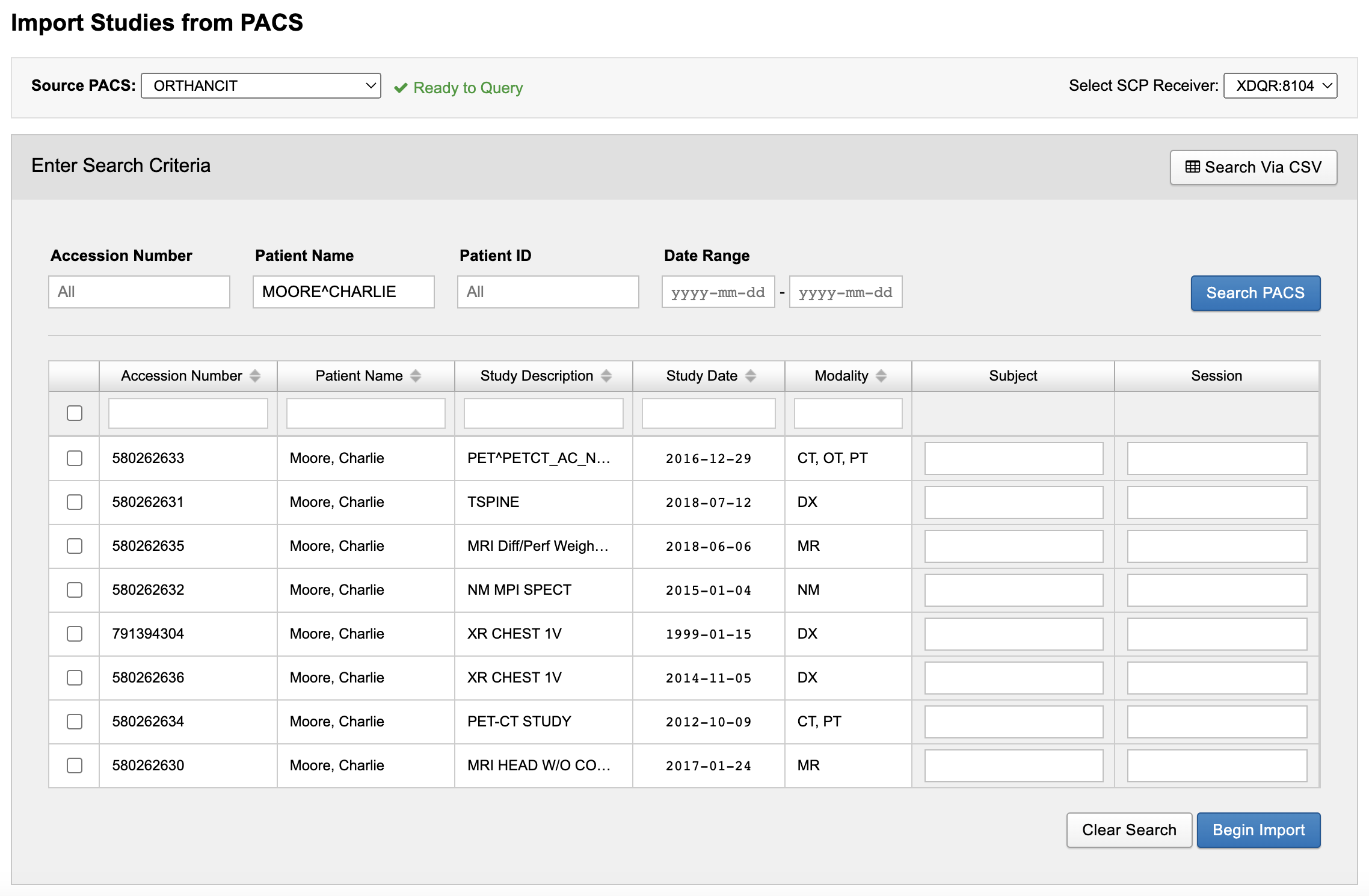Tick checkbox for NM MPI SPECT study

coord(75,590)
